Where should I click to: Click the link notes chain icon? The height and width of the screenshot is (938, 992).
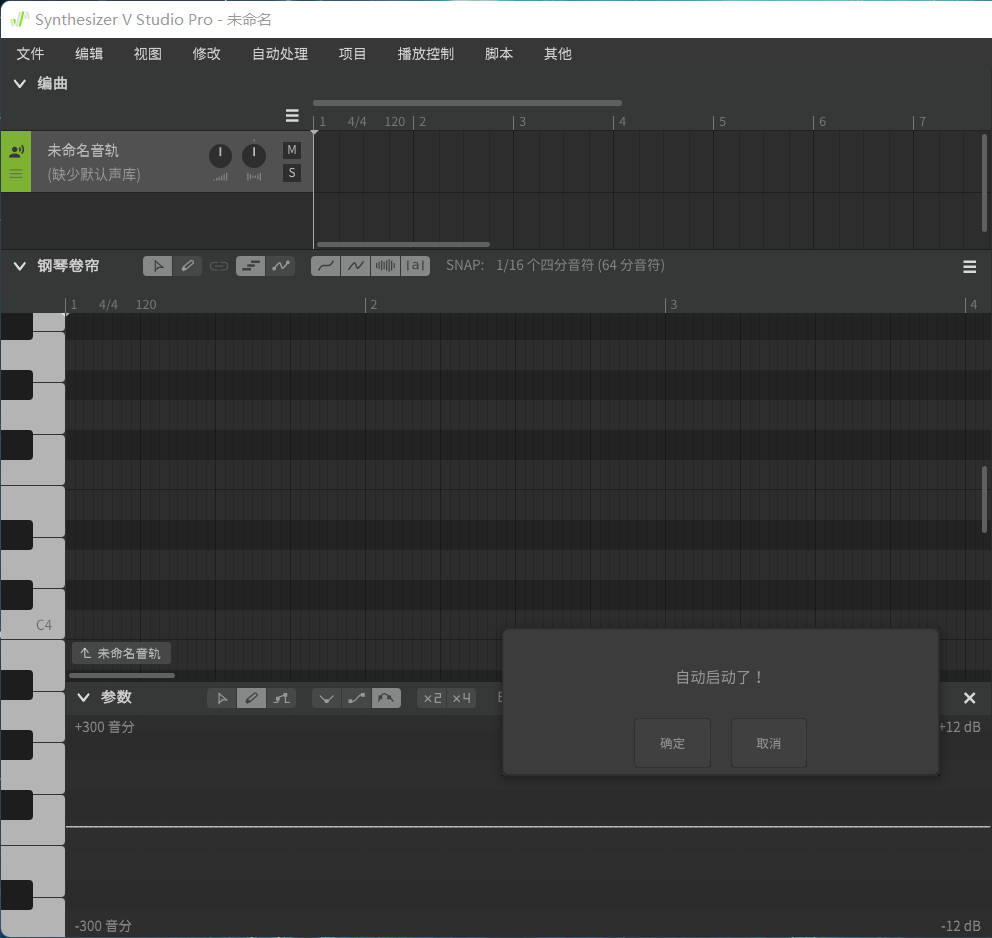(x=219, y=266)
